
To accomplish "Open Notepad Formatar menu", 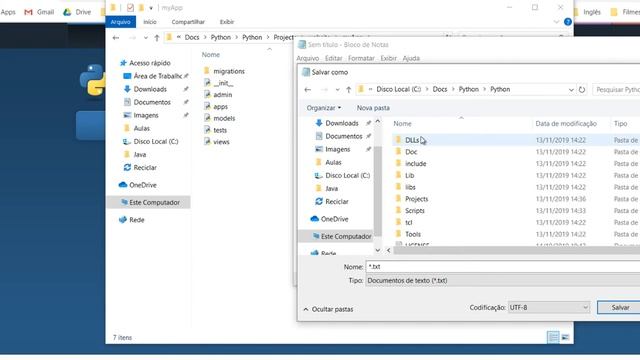I will pos(361,58).
